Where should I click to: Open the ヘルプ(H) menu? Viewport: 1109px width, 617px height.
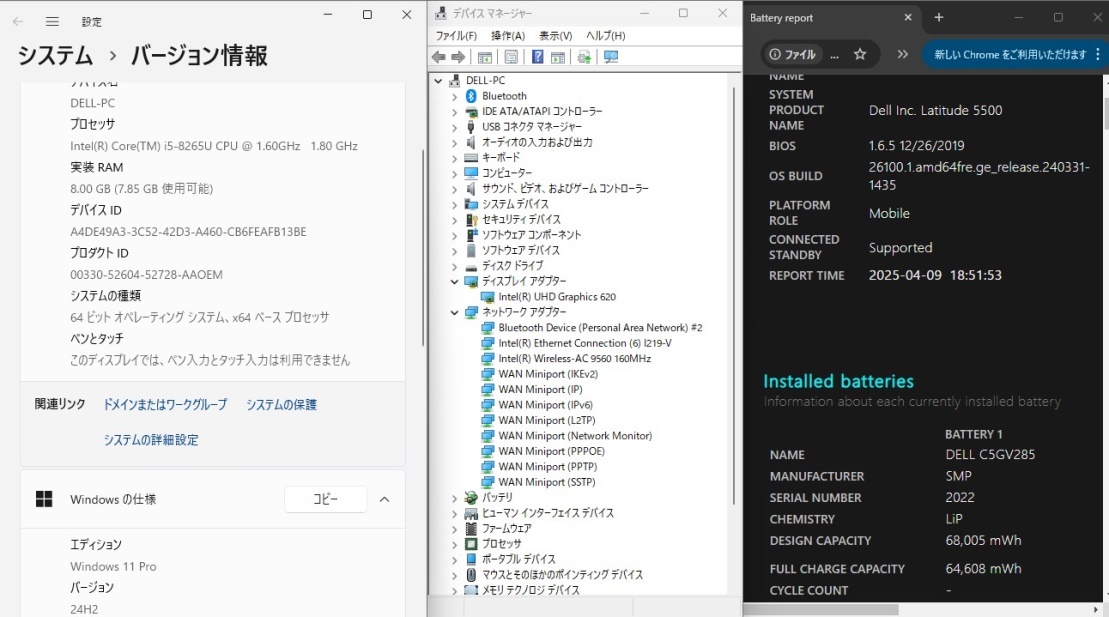pos(605,35)
